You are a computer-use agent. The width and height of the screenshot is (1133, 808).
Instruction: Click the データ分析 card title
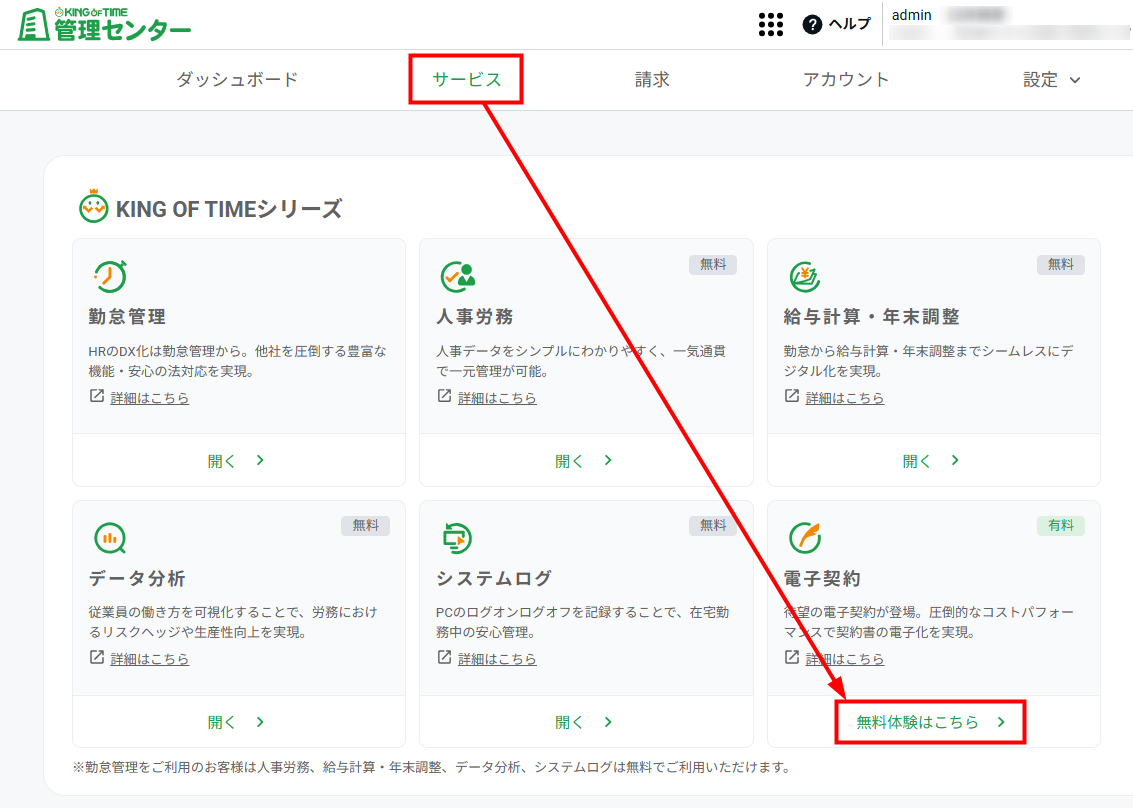pos(137,578)
